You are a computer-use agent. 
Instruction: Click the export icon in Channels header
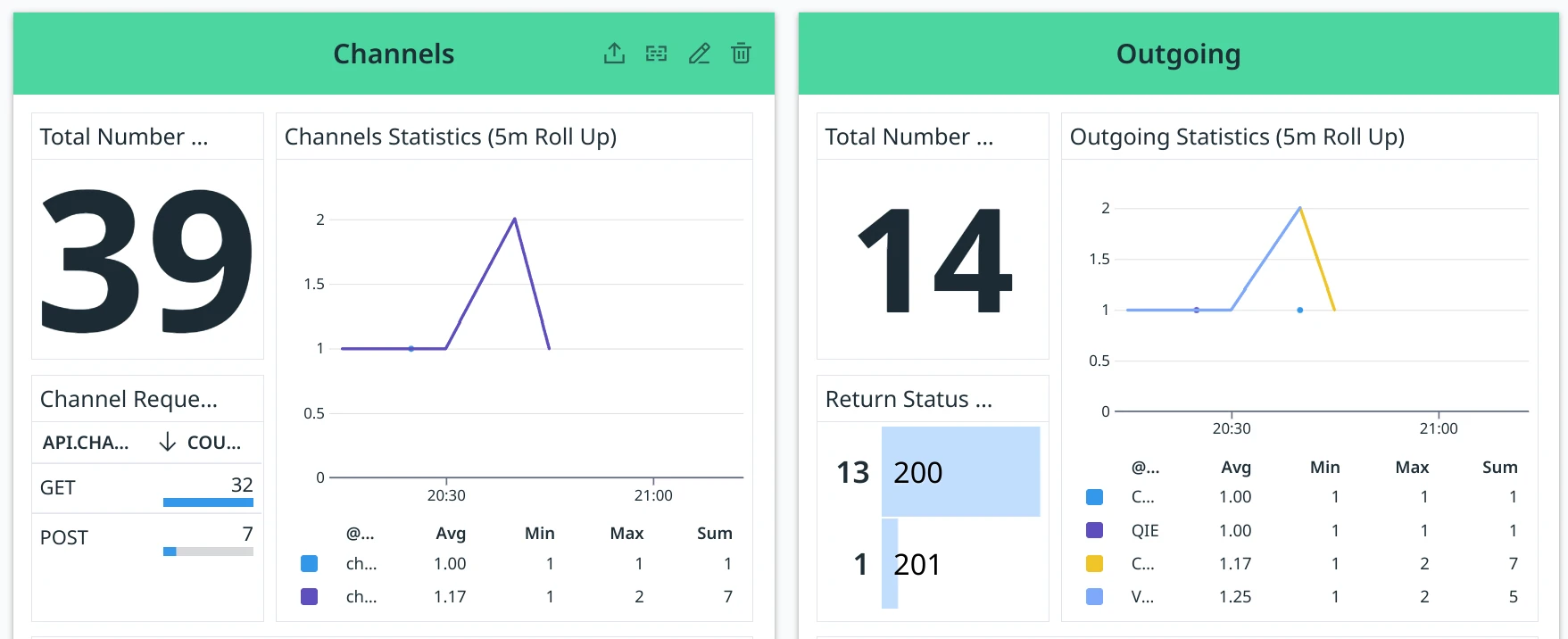point(614,54)
